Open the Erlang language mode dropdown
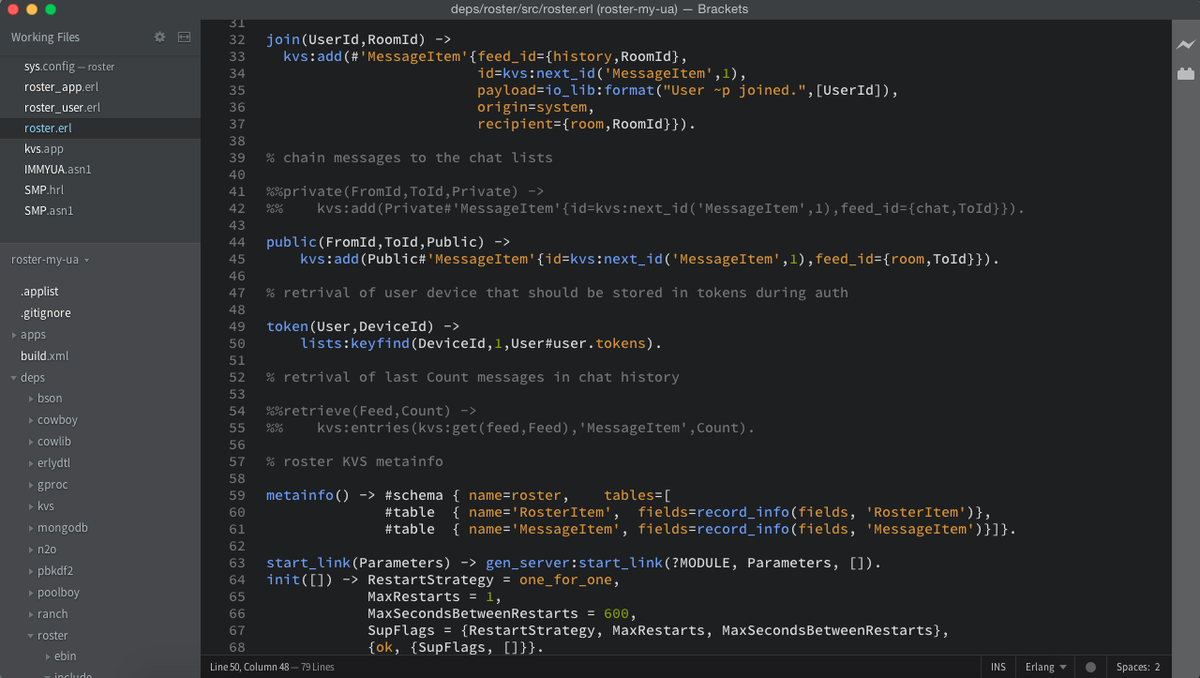 pos(1043,666)
